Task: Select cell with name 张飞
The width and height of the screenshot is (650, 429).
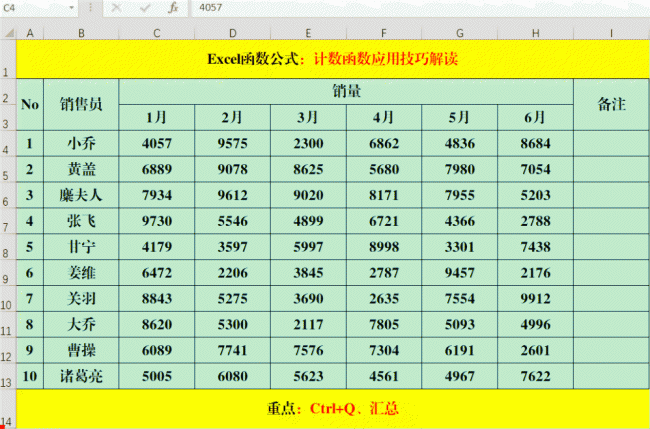Action: tap(81, 221)
